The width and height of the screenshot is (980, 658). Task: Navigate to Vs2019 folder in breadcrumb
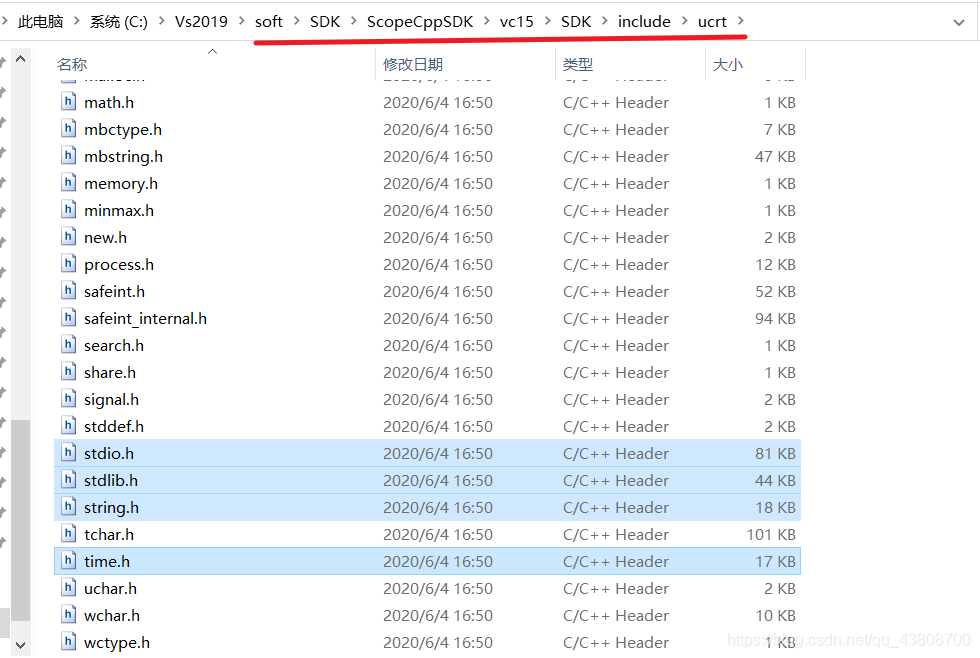tap(201, 22)
